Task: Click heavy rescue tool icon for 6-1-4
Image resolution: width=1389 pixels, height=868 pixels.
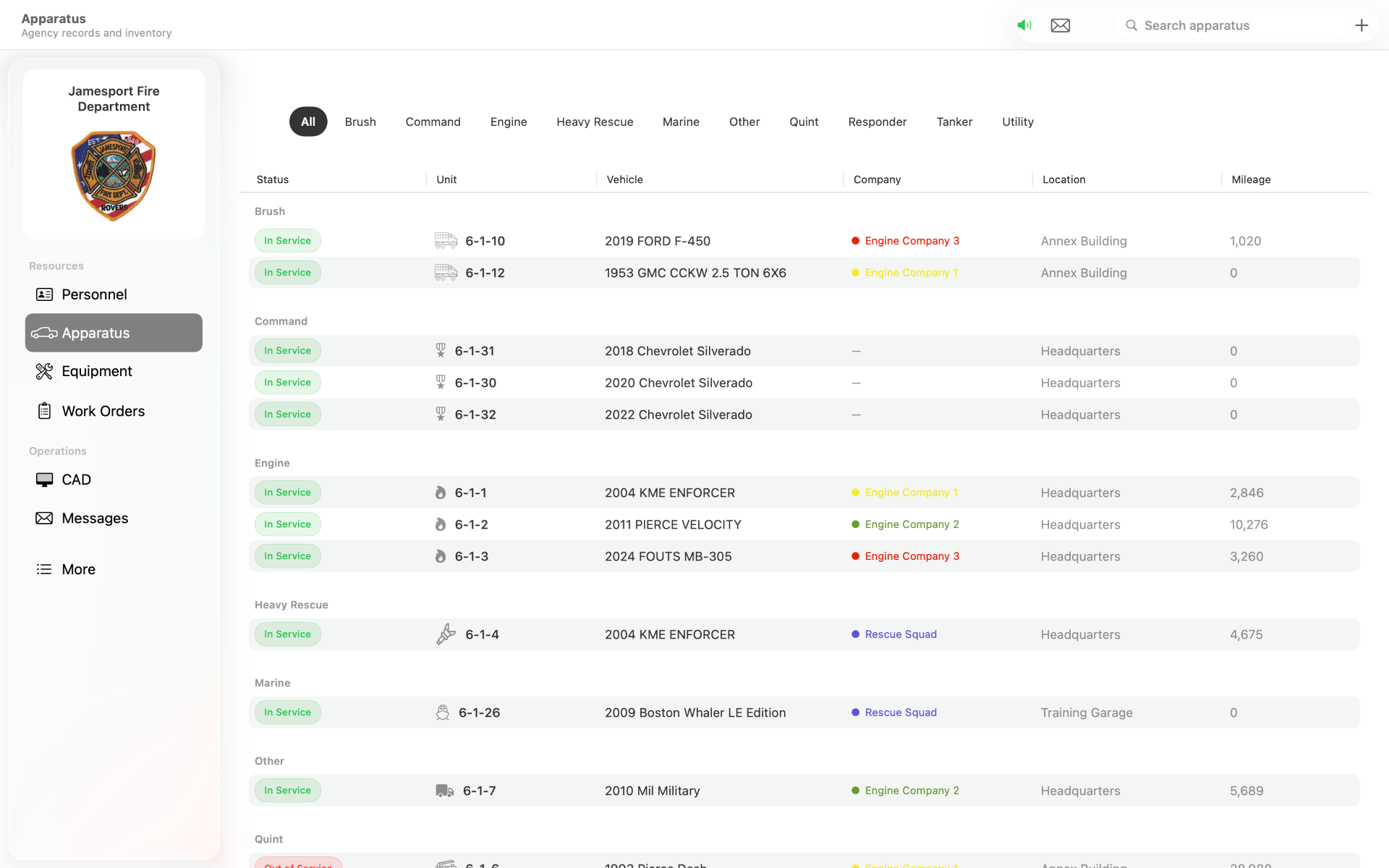Action: [x=446, y=634]
